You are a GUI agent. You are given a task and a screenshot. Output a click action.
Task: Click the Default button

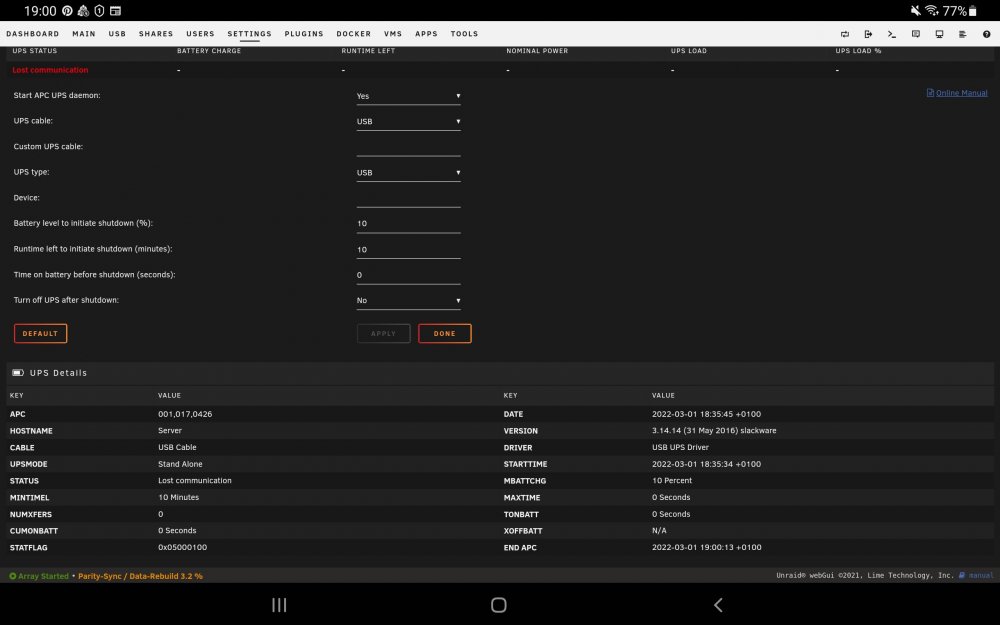(40, 334)
